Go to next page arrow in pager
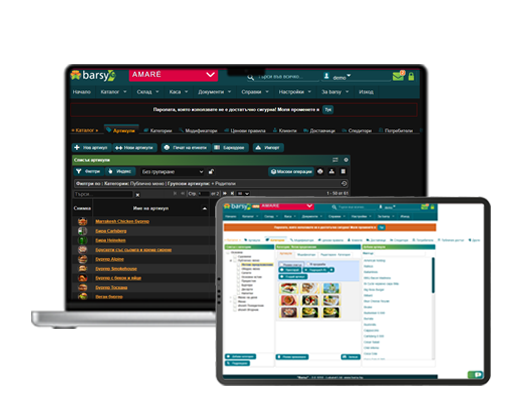 225,193
